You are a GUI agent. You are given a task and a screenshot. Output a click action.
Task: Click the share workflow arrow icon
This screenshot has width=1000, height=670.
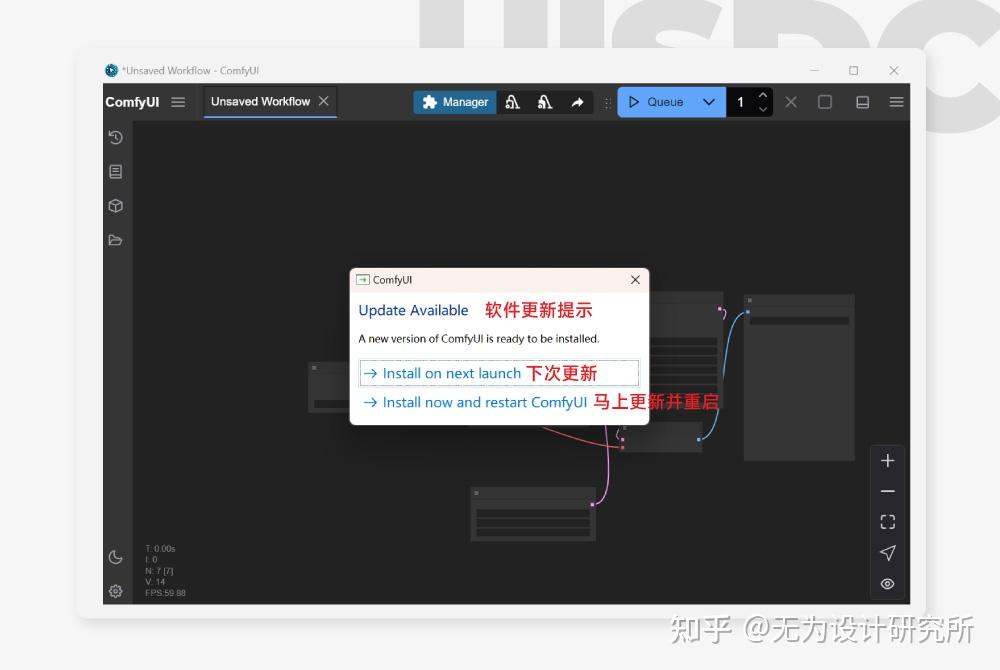(578, 101)
